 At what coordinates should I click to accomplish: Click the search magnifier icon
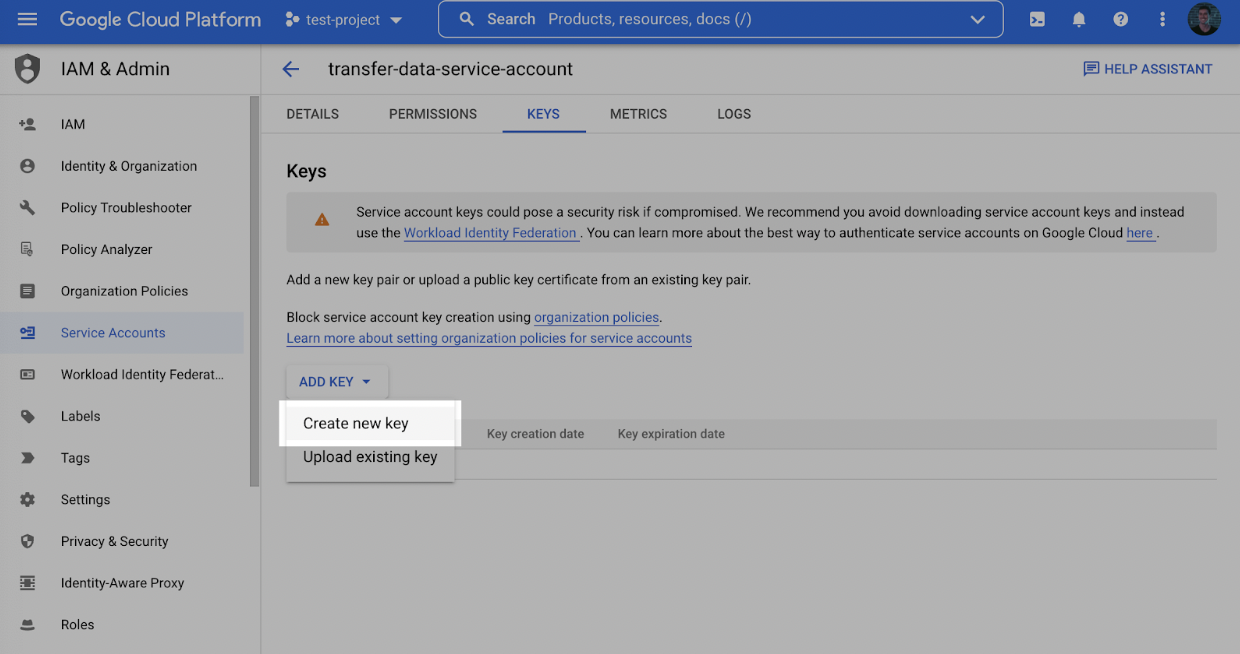pyautogui.click(x=465, y=19)
